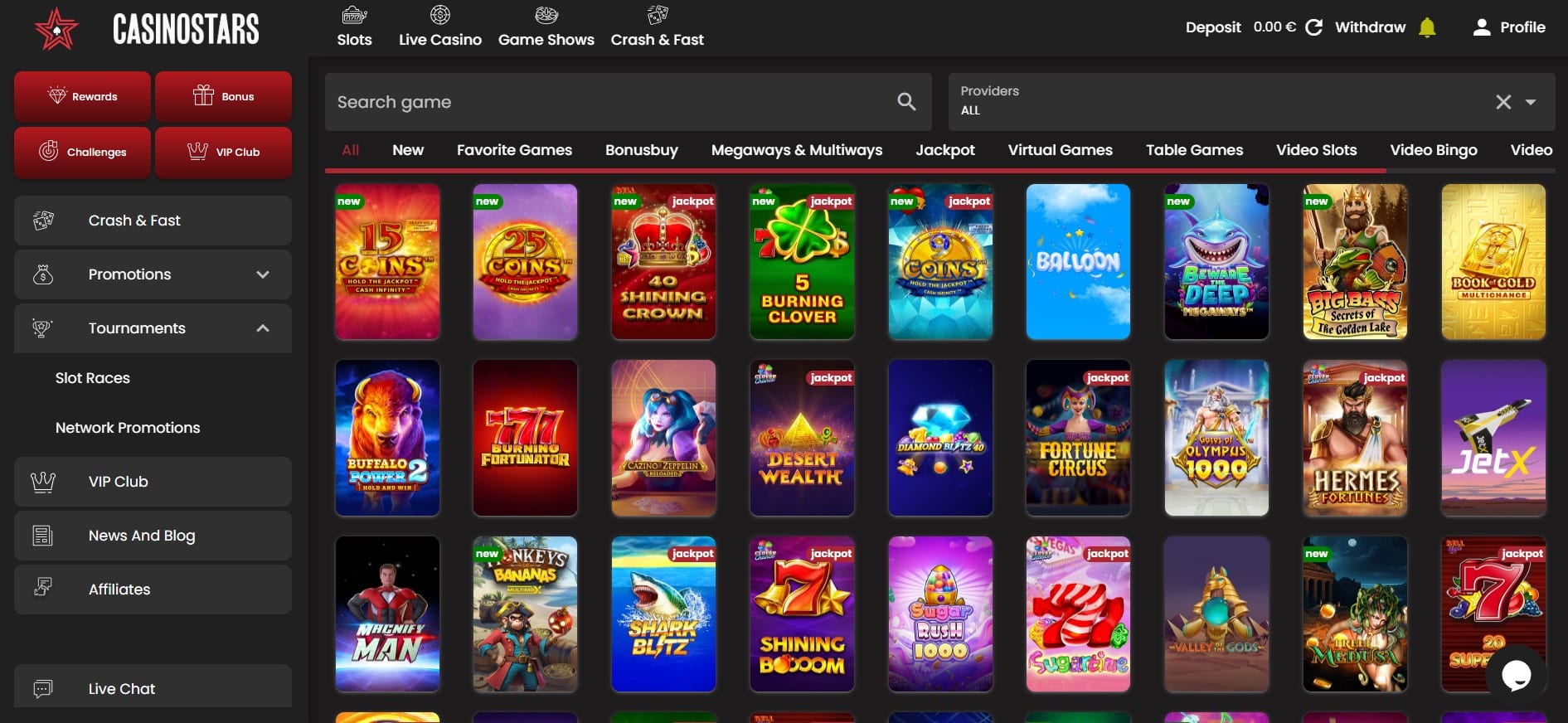Image resolution: width=1568 pixels, height=723 pixels.
Task: Open the Providers dropdown arrow
Action: tap(1531, 102)
